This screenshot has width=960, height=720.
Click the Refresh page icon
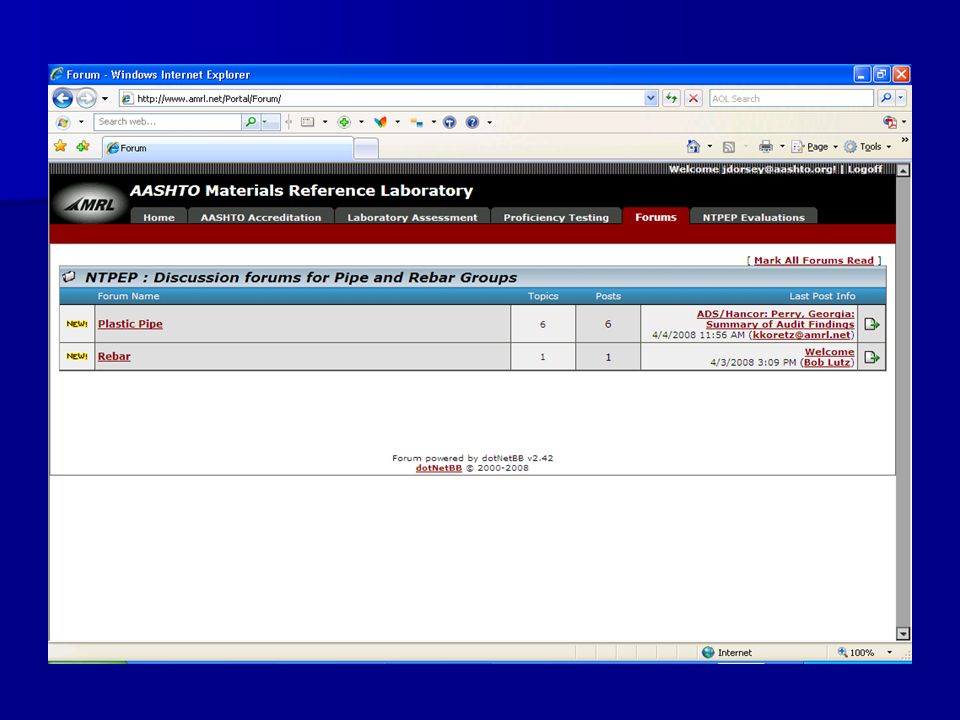[672, 98]
